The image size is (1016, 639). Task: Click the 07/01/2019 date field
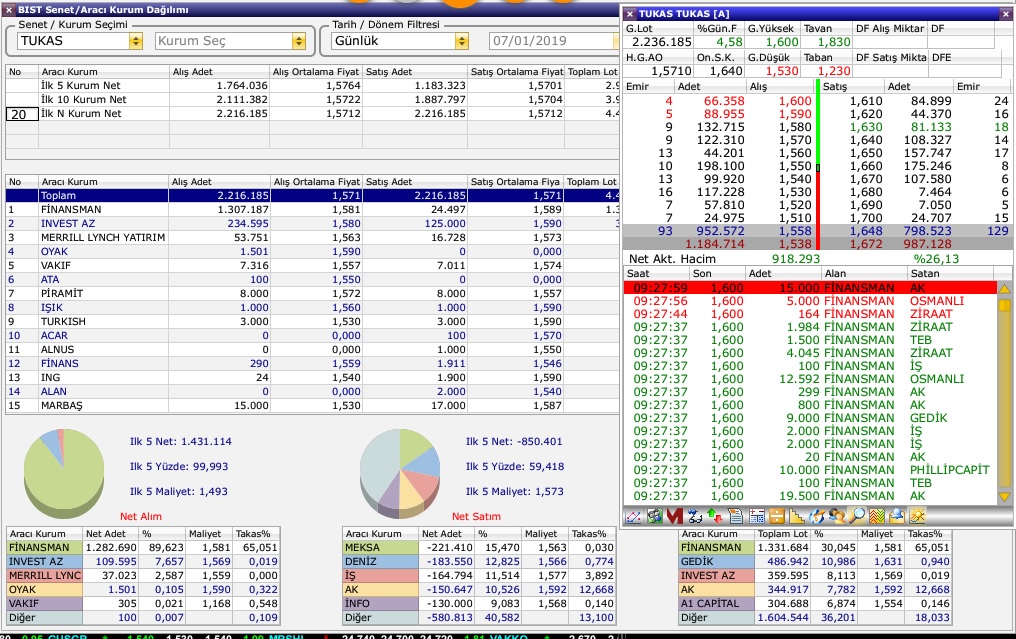coord(552,41)
